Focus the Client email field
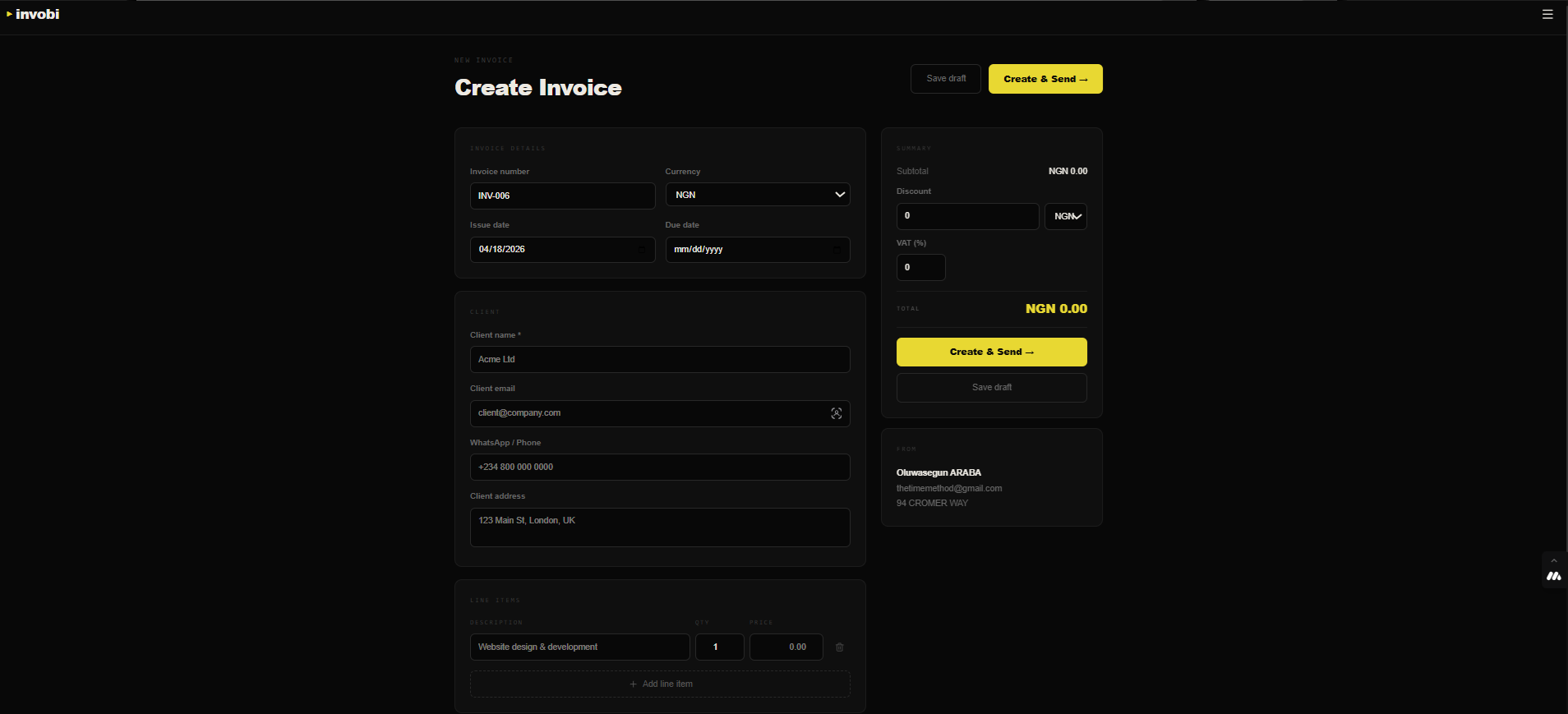 point(660,413)
